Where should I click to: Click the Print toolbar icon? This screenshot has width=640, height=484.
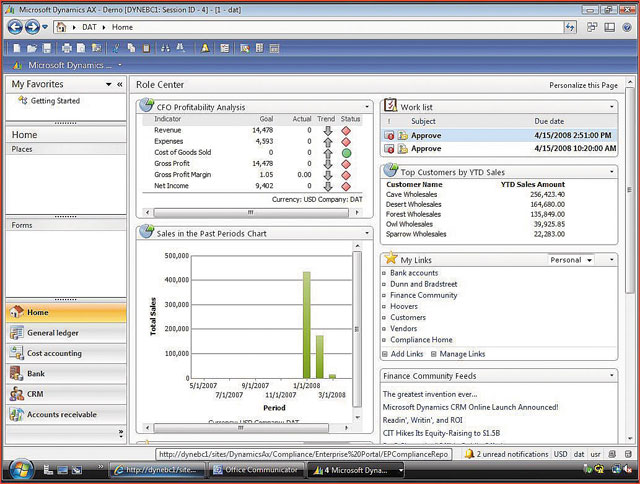67,48
